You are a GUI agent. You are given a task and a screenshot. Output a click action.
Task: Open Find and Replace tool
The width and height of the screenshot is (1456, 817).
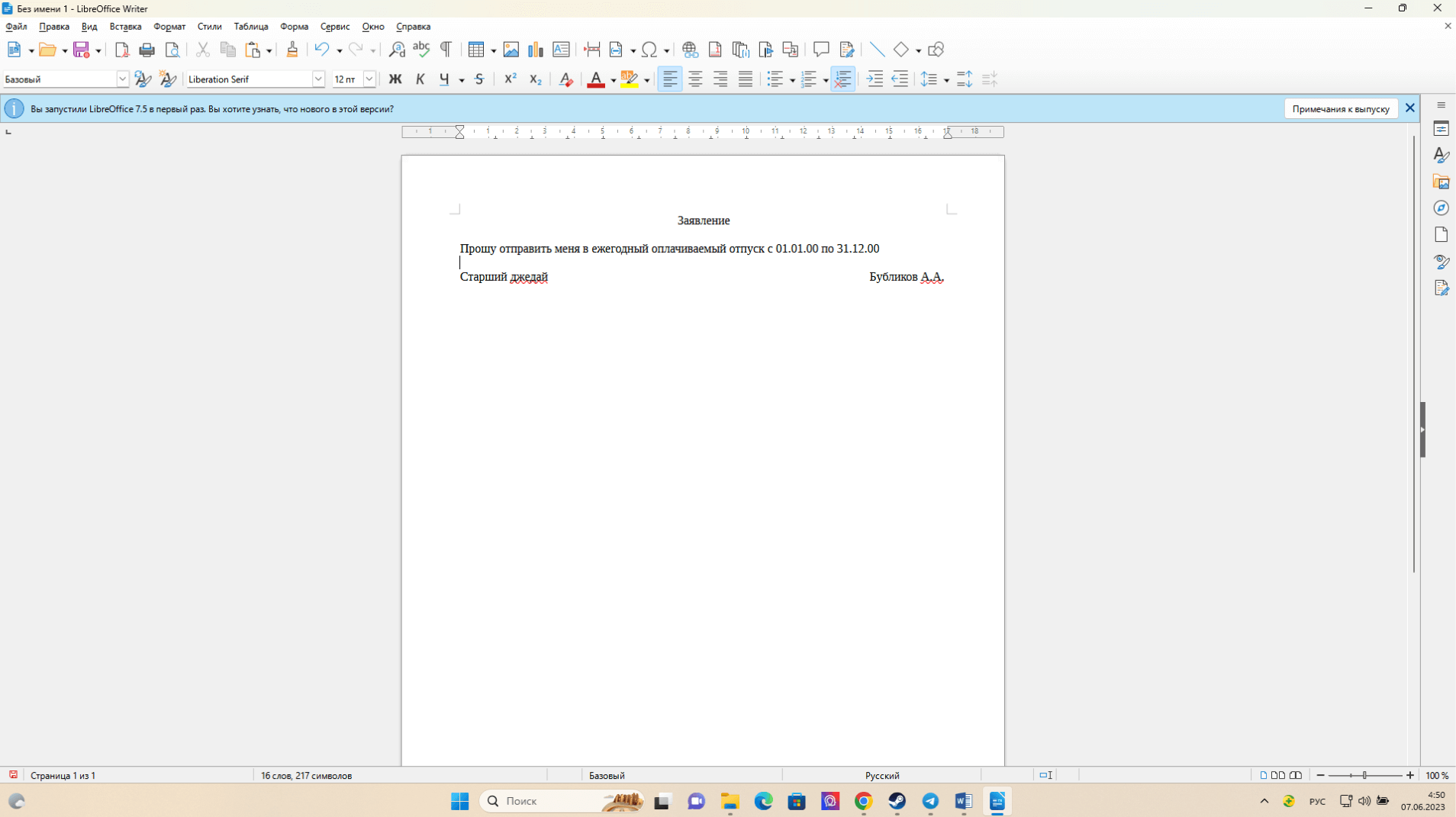coord(397,50)
